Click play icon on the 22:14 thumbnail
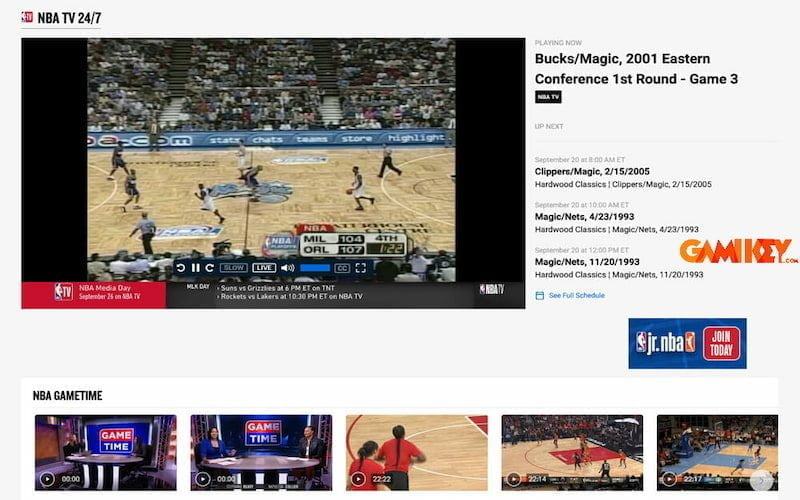This screenshot has height=500, width=800. click(513, 479)
